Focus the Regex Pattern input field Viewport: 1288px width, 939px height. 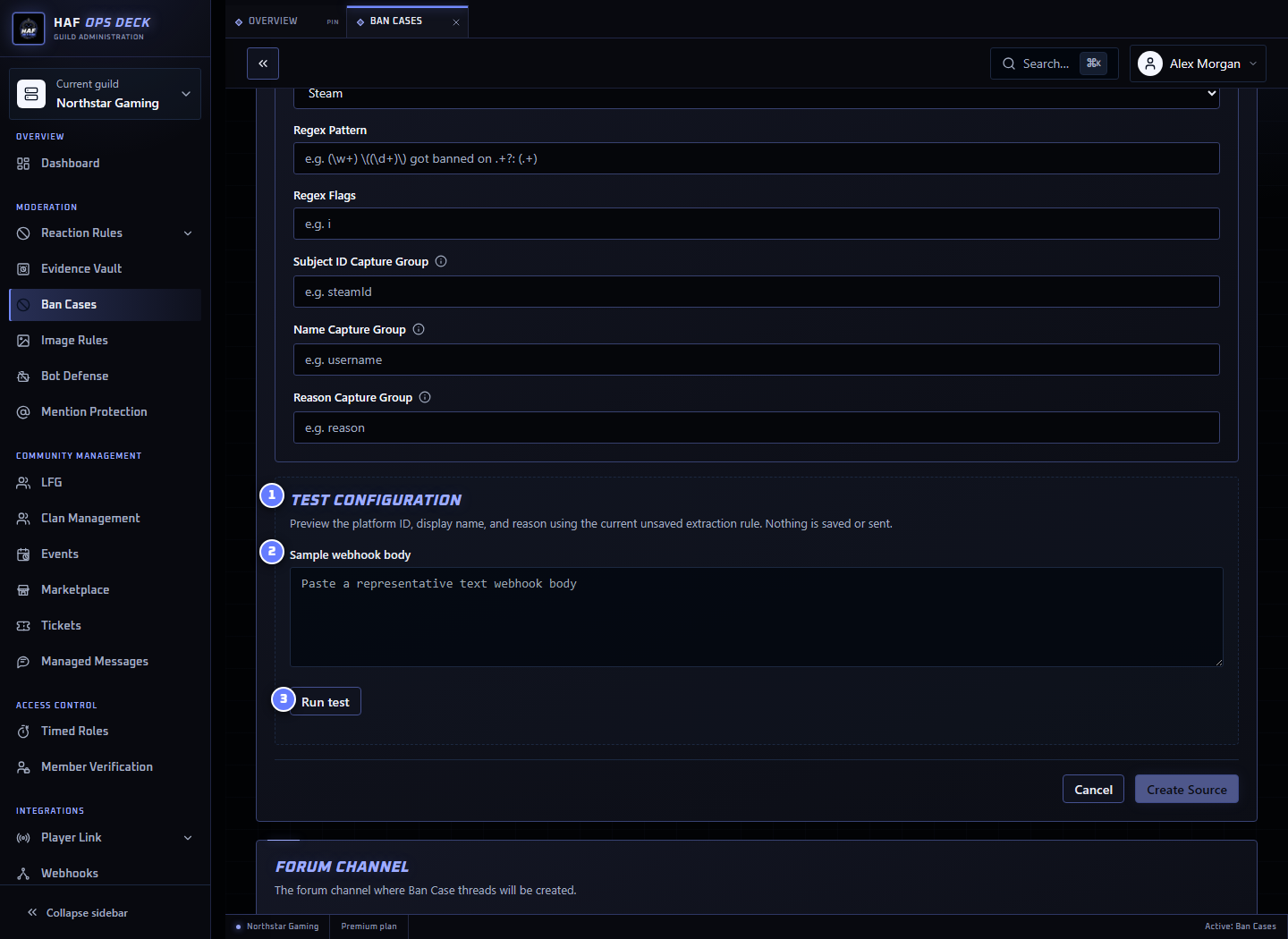coord(757,158)
